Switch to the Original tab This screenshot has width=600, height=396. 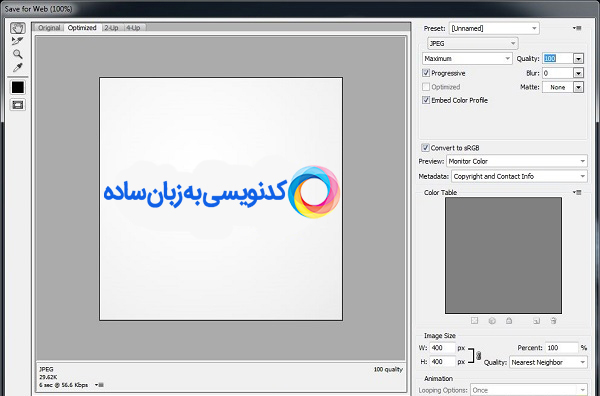(49, 28)
